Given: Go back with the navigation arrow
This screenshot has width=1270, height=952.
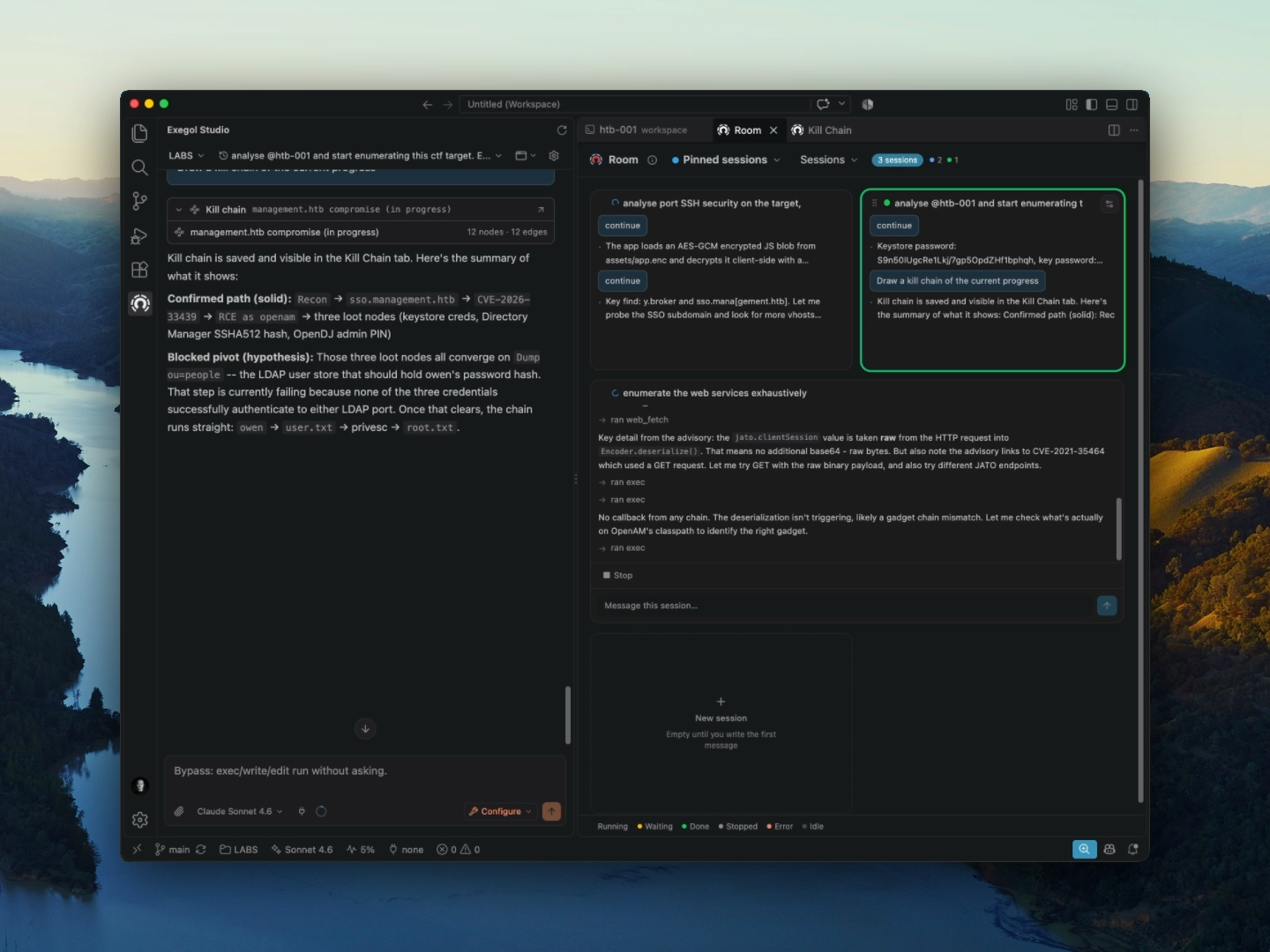Looking at the screenshot, I should point(428,104).
